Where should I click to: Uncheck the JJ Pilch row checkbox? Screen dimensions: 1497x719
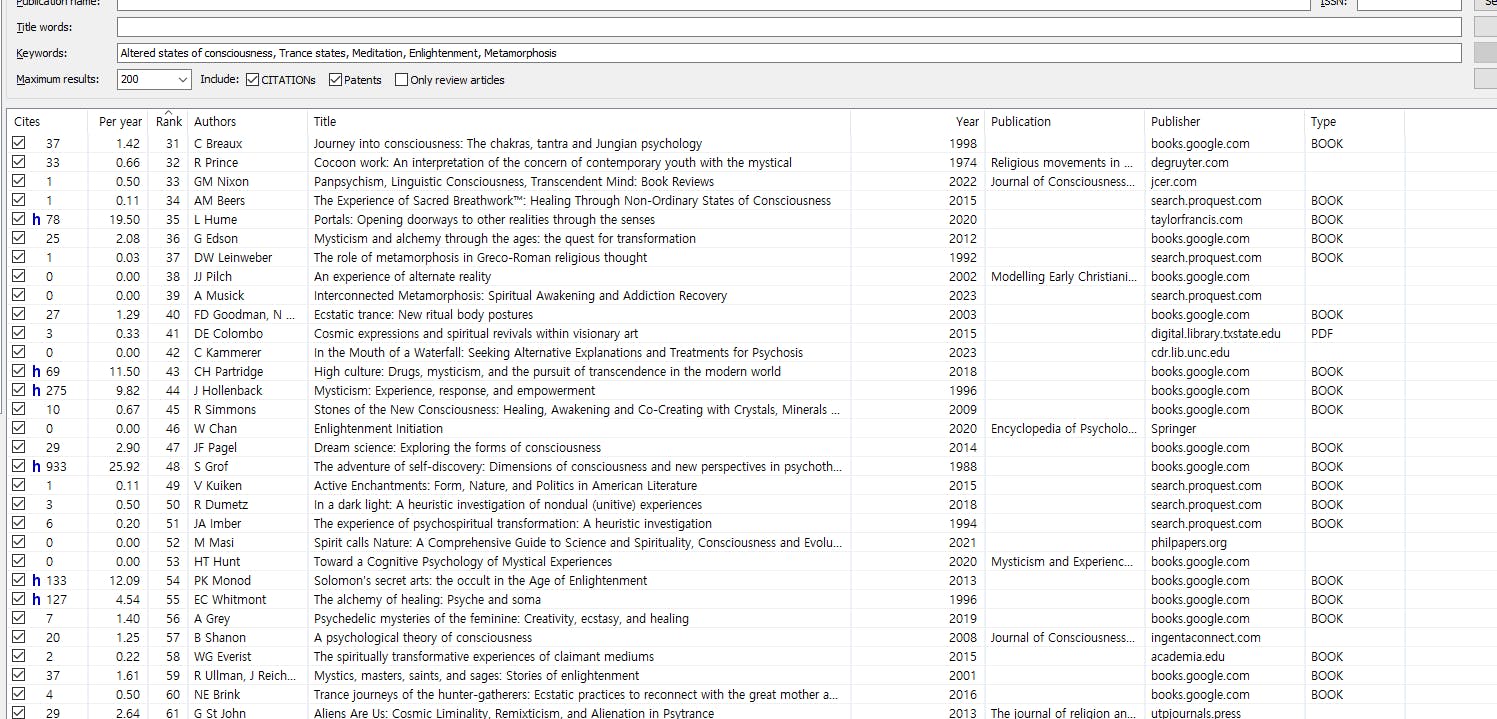coord(18,277)
